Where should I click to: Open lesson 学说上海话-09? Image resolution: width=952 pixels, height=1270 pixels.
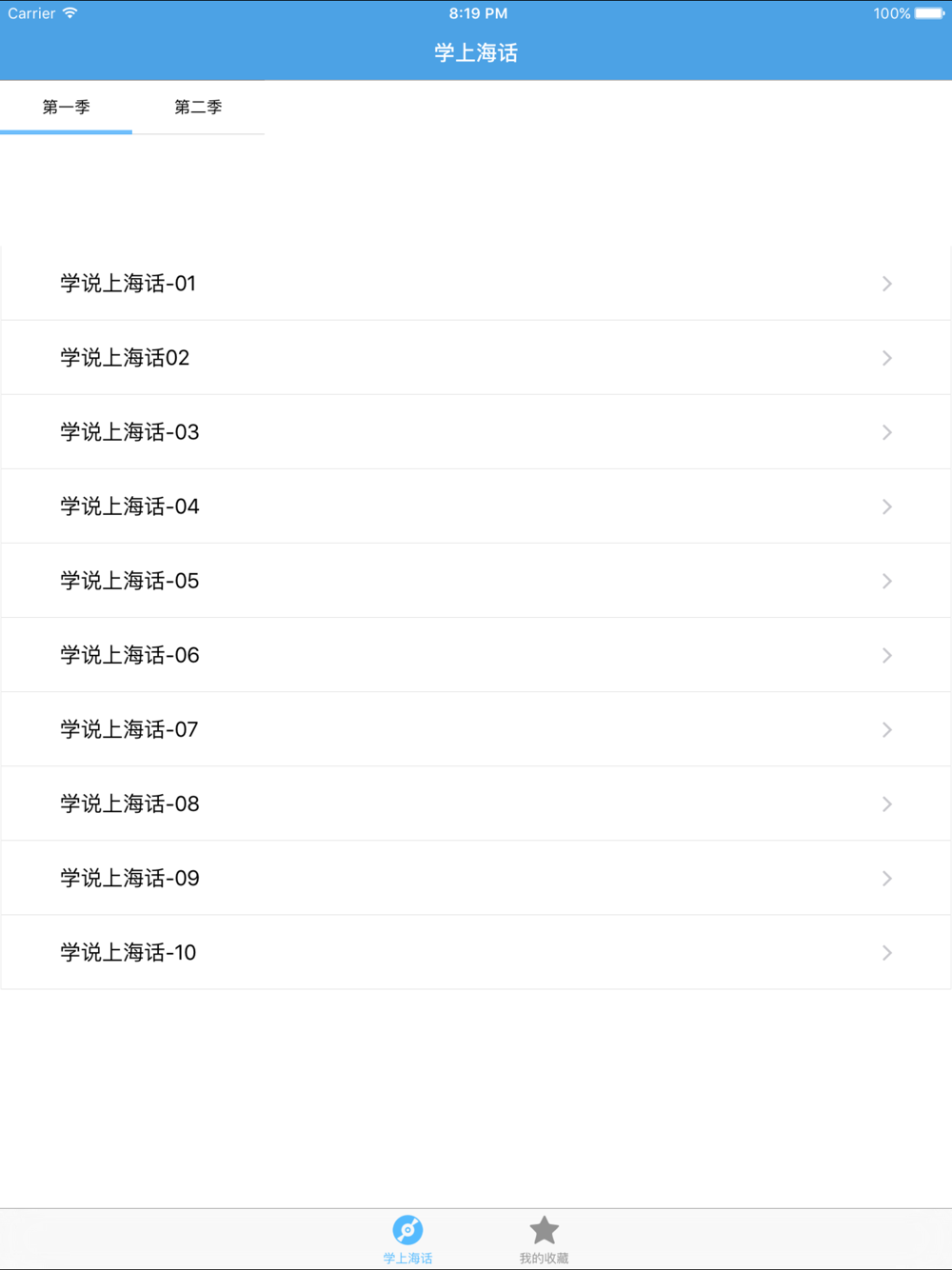click(x=476, y=878)
